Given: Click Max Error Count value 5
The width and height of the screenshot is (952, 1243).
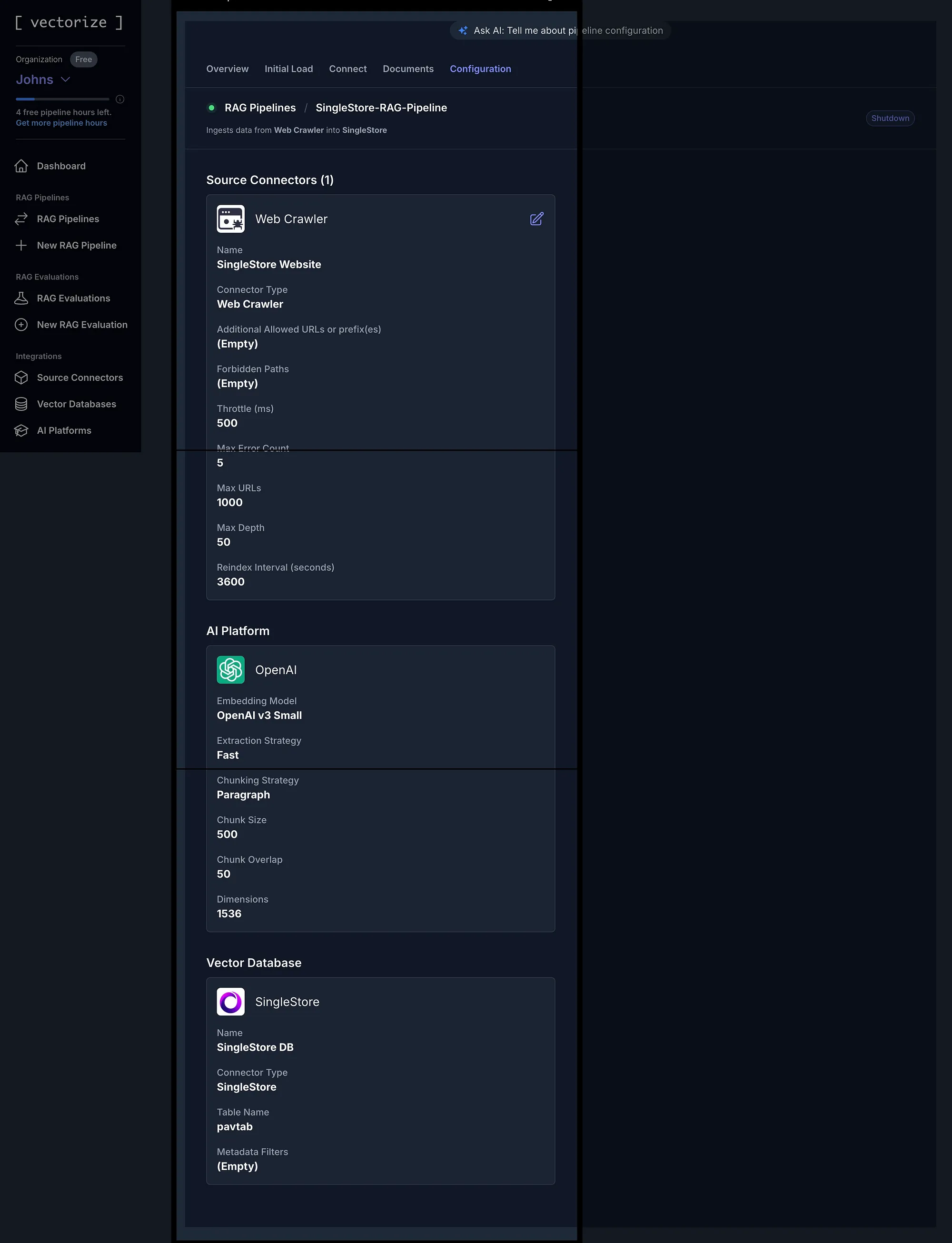Looking at the screenshot, I should tap(220, 463).
